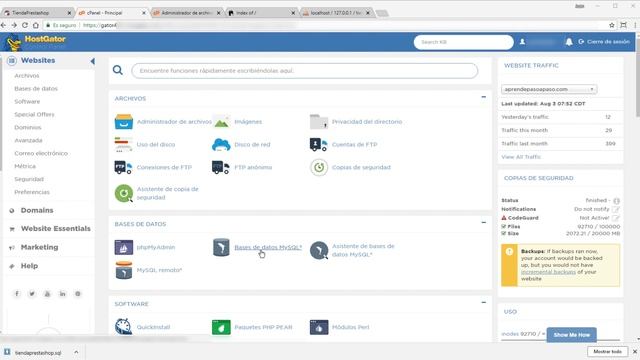Toggle the Size checkbox in backups panel

tap(504, 233)
